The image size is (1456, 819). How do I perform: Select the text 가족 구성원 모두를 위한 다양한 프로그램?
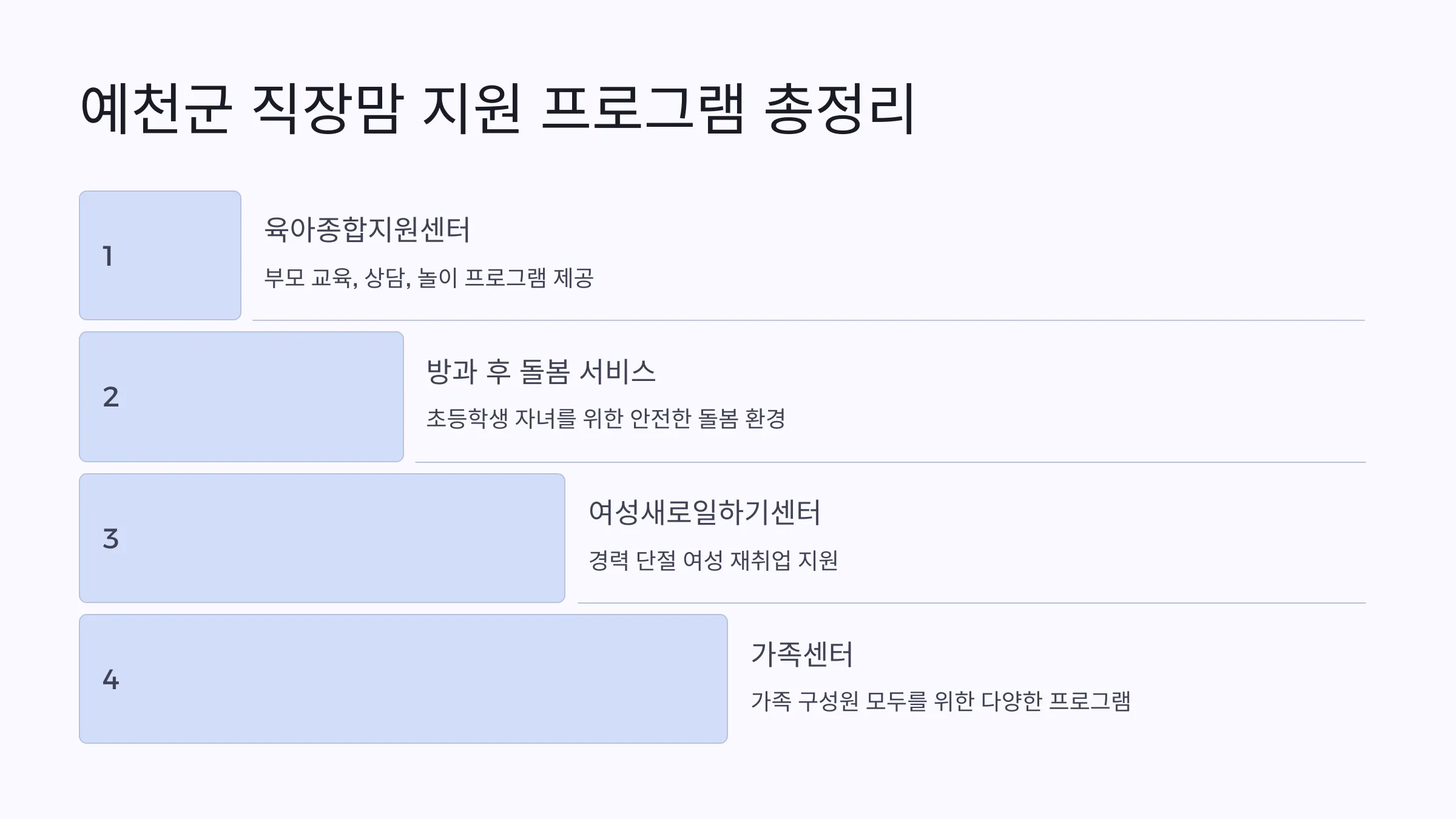(941, 701)
